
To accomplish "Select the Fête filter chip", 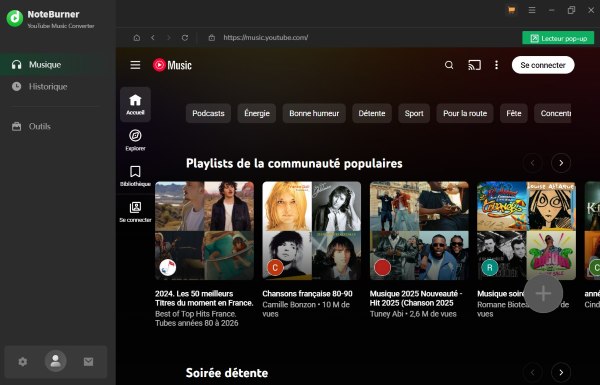I will coord(514,113).
